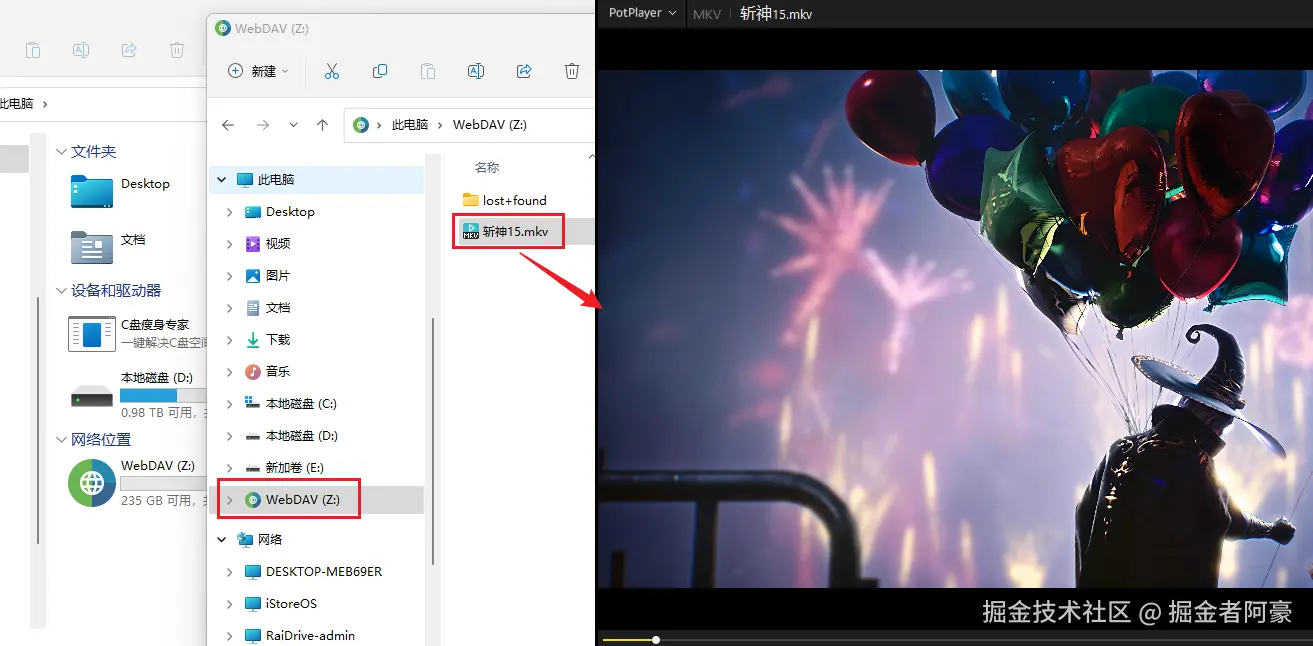Click the Rename icon in back window toolbar
The image size is (1313, 646).
[x=81, y=50]
